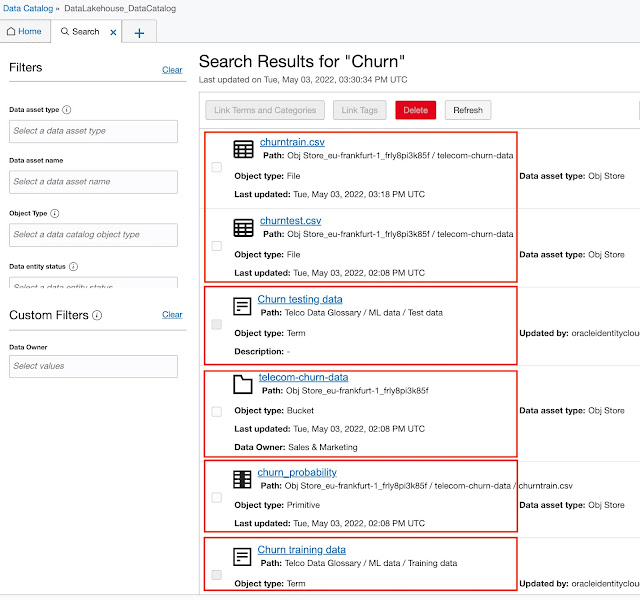Click DataLakehouse_DataCatalog breadcrumb text
The image size is (640, 600).
click(120, 8)
